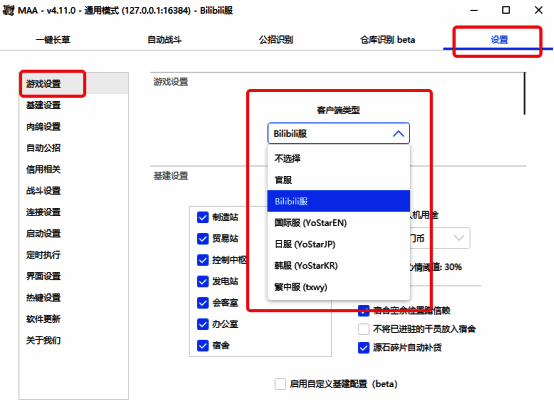Screen dimensions: 554x419
Task: Select 国际服 (YoStarEN) option
Action: coord(338,223)
